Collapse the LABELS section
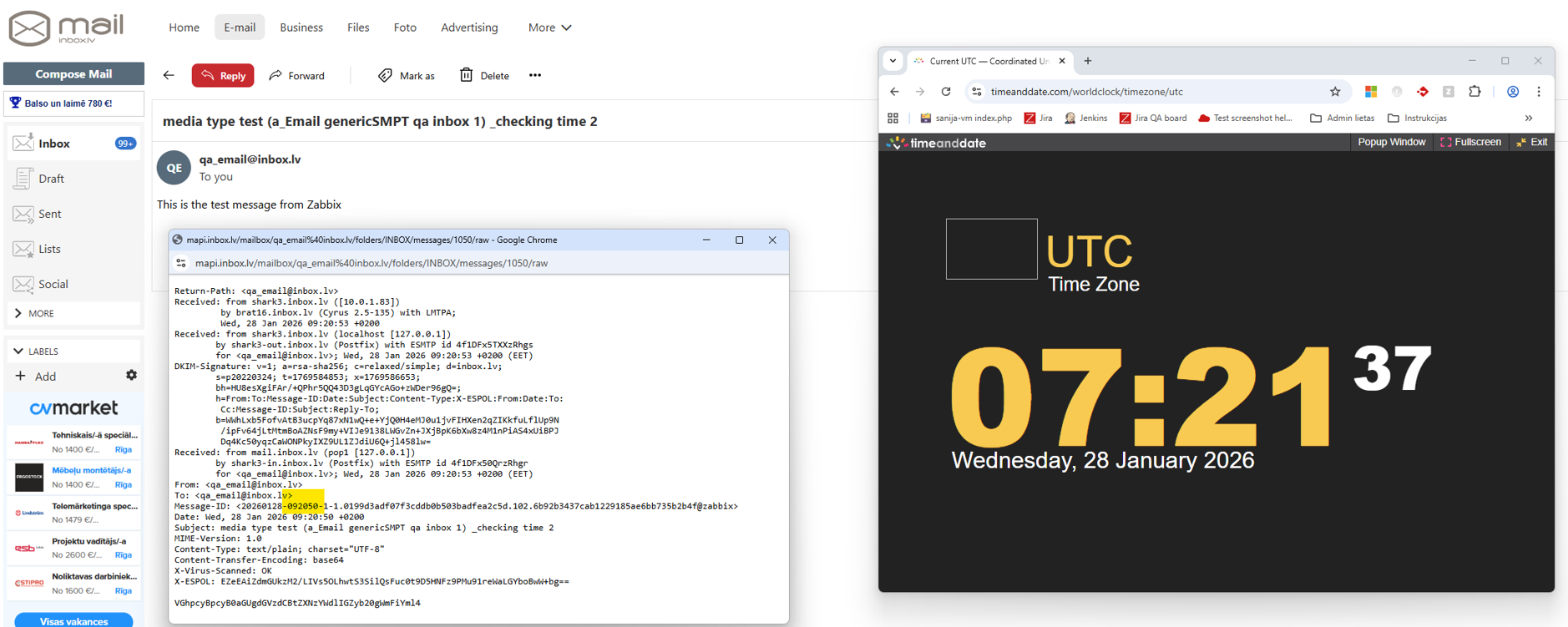Screen dimensions: 1568x627 pyautogui.click(x=18, y=351)
